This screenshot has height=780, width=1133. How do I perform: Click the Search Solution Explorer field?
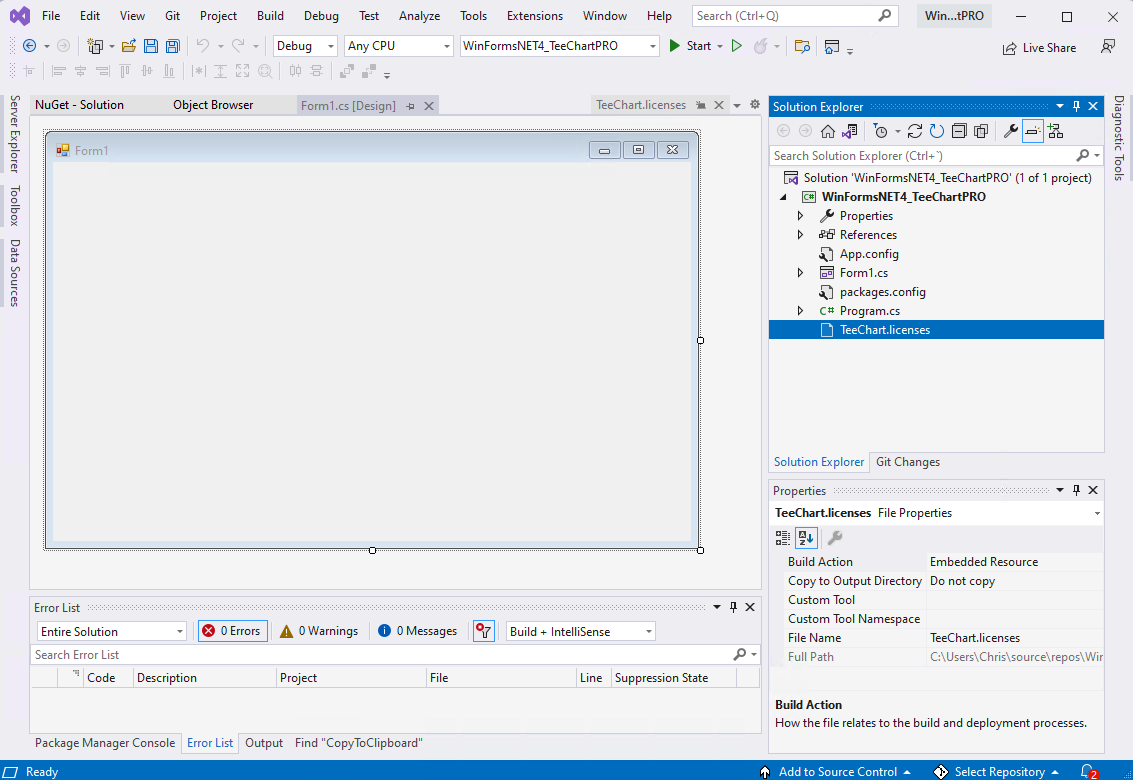click(936, 155)
